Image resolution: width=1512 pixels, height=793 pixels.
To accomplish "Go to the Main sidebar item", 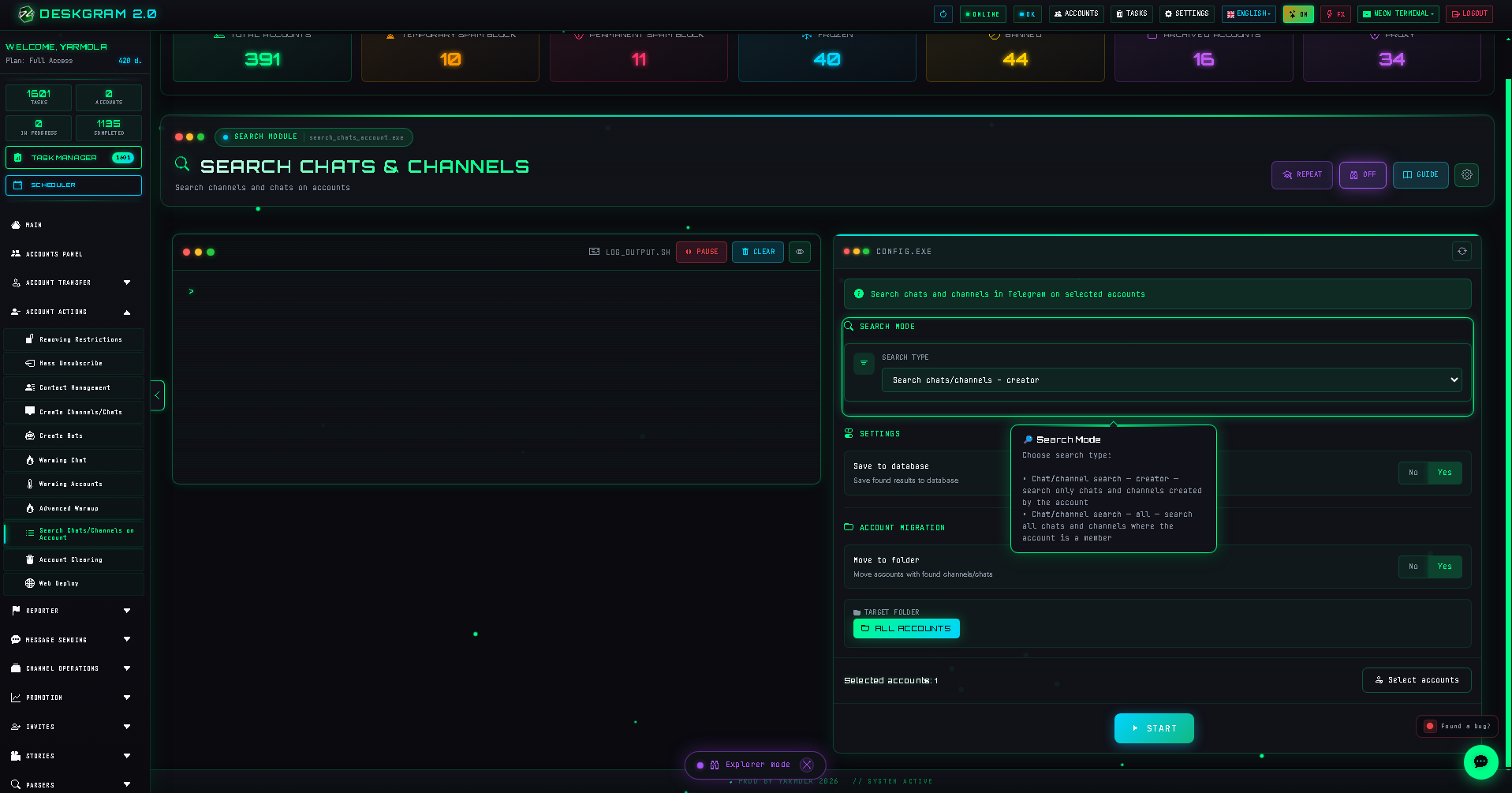I will 75,225.
